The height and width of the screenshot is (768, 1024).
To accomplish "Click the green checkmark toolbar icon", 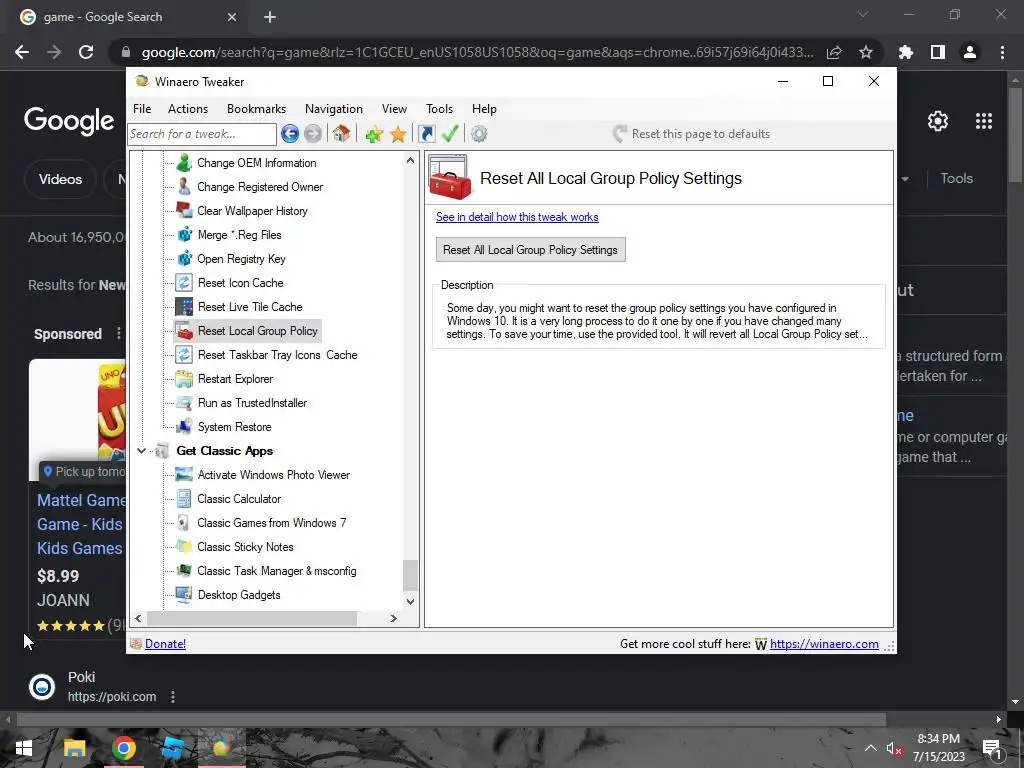I will pyautogui.click(x=450, y=134).
